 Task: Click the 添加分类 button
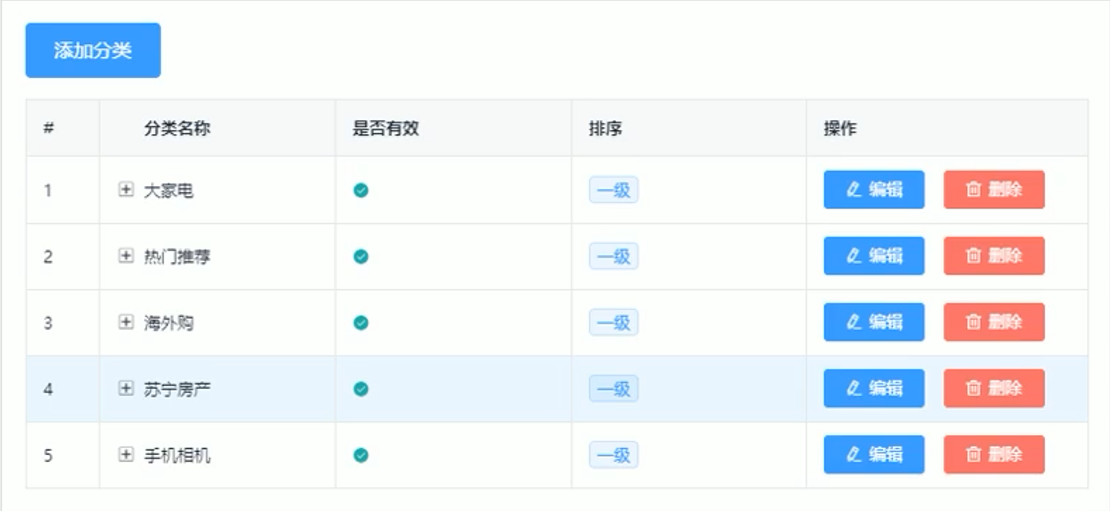click(x=93, y=51)
